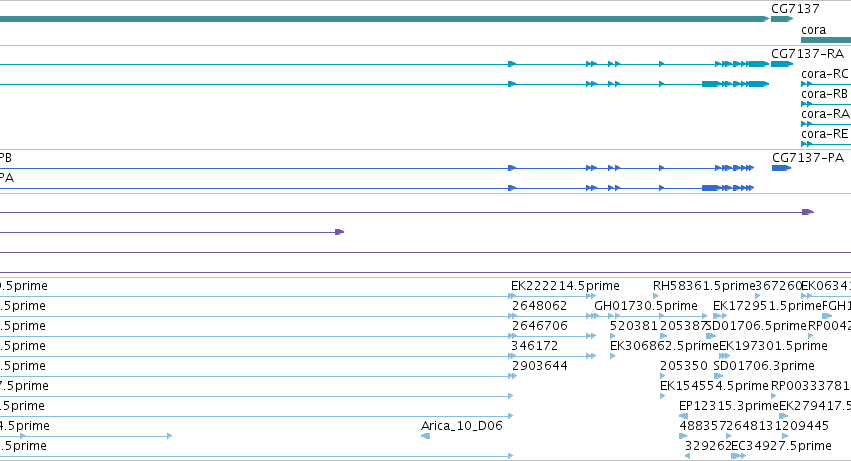Select EST label EK154554.5prime
Image resolution: width=851 pixels, height=461 pixels.
point(714,387)
